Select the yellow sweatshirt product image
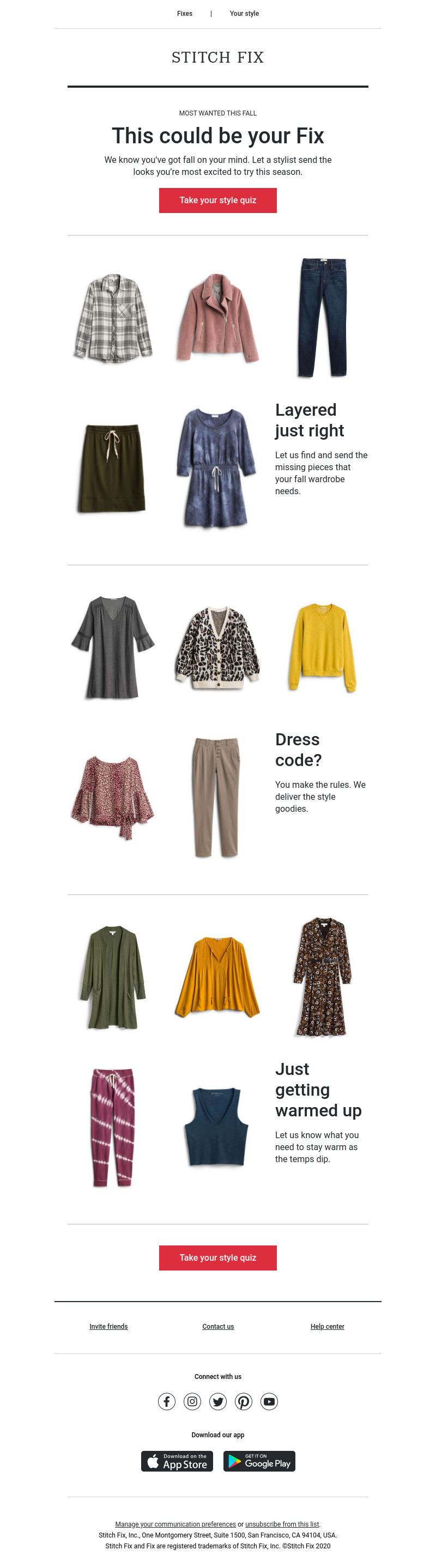Viewport: 436px width, 1568px height. point(322,648)
